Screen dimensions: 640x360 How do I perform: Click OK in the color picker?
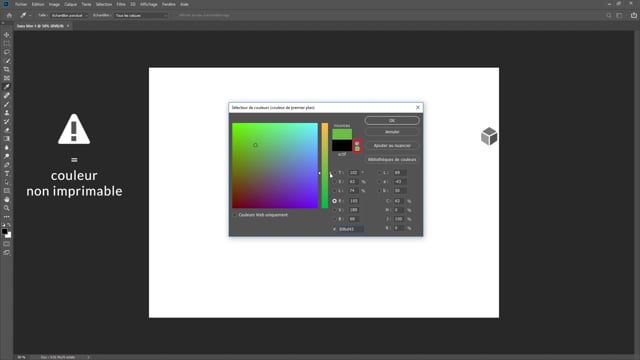pos(392,120)
